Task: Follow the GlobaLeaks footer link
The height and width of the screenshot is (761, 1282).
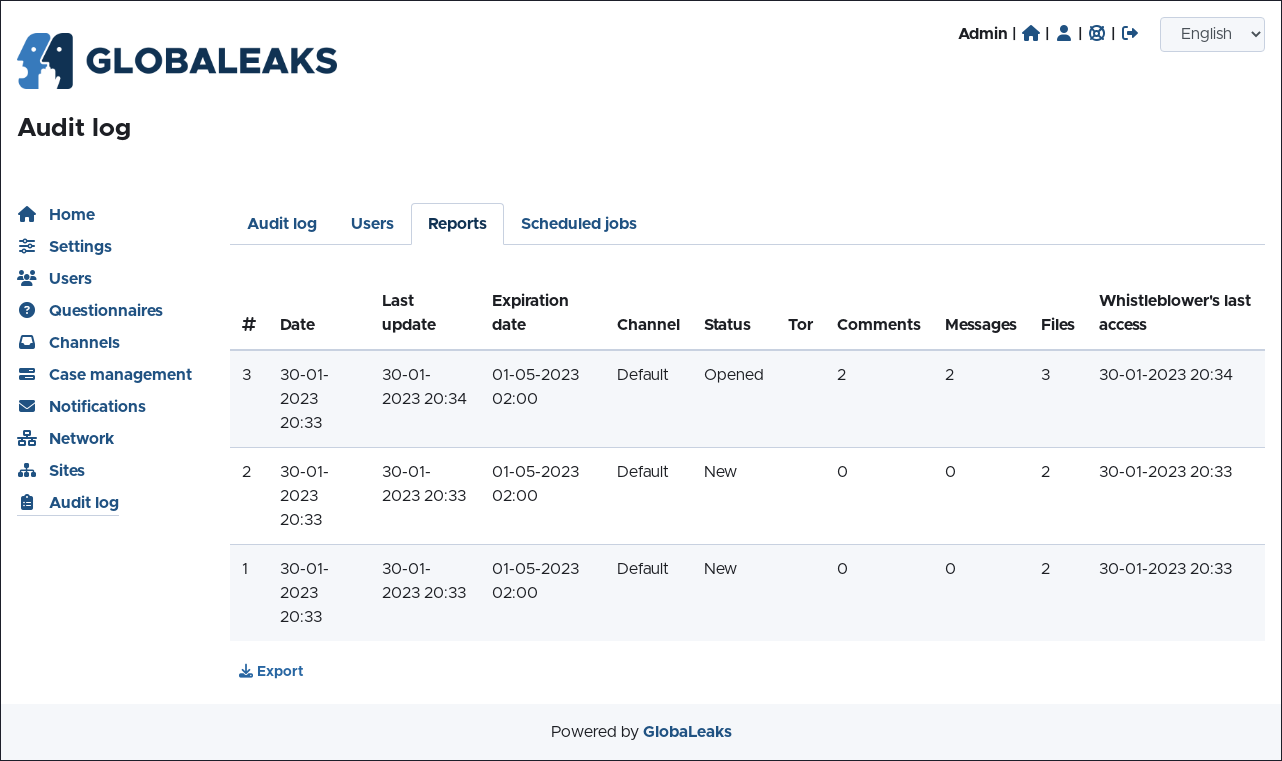Action: [x=687, y=731]
